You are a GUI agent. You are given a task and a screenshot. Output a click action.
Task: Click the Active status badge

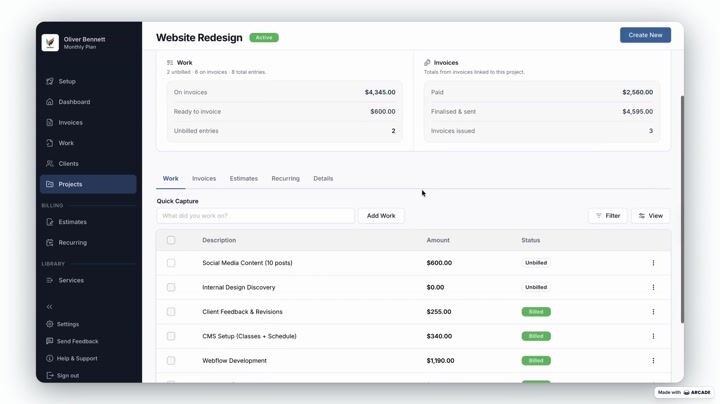tap(264, 38)
